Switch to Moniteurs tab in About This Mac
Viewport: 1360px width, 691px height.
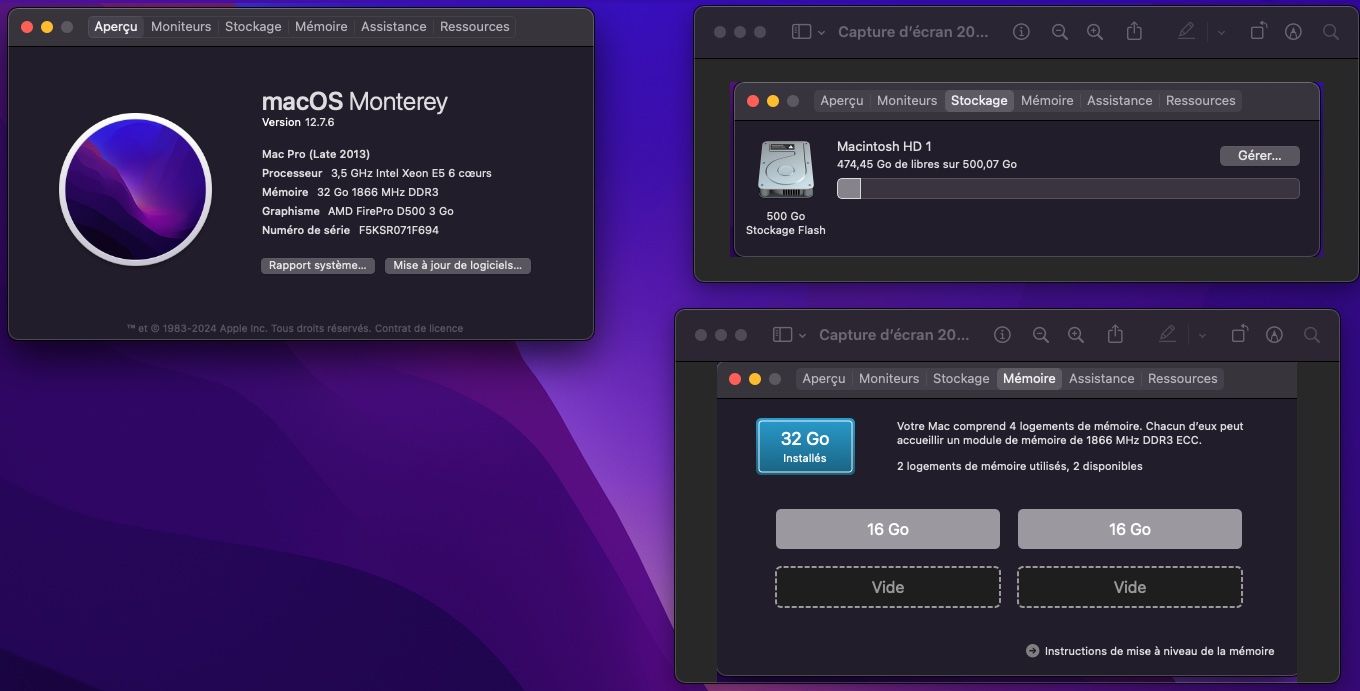[x=181, y=27]
